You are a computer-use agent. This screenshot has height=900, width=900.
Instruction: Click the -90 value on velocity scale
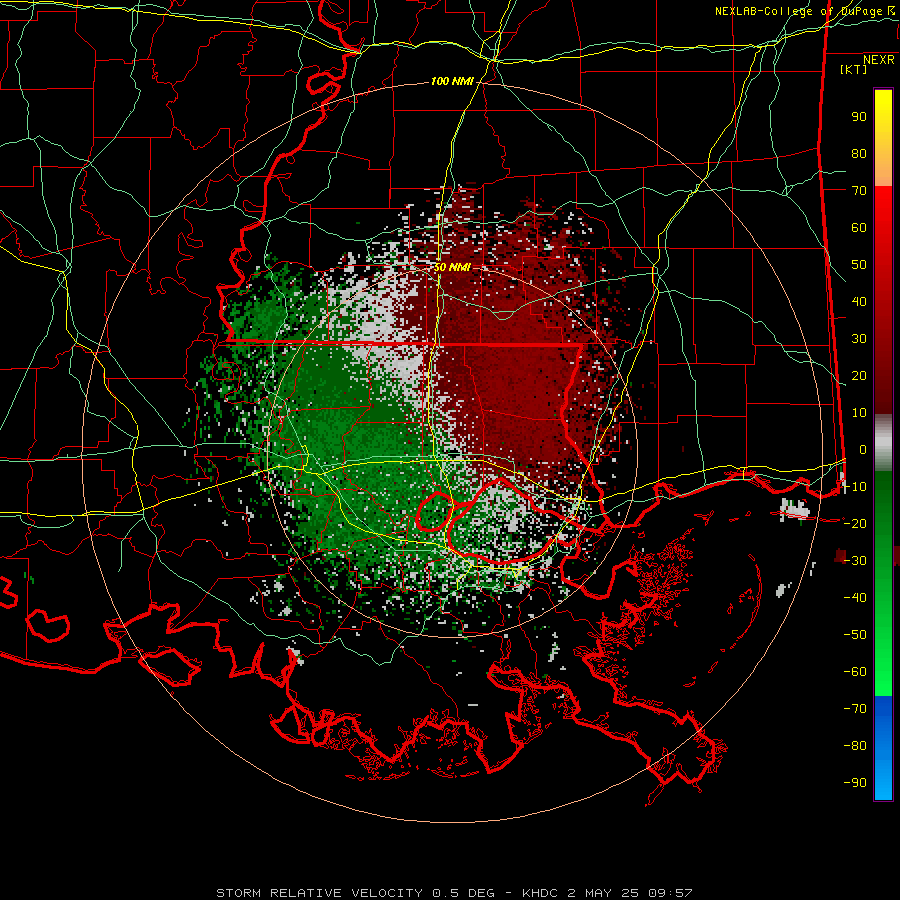pos(855,783)
